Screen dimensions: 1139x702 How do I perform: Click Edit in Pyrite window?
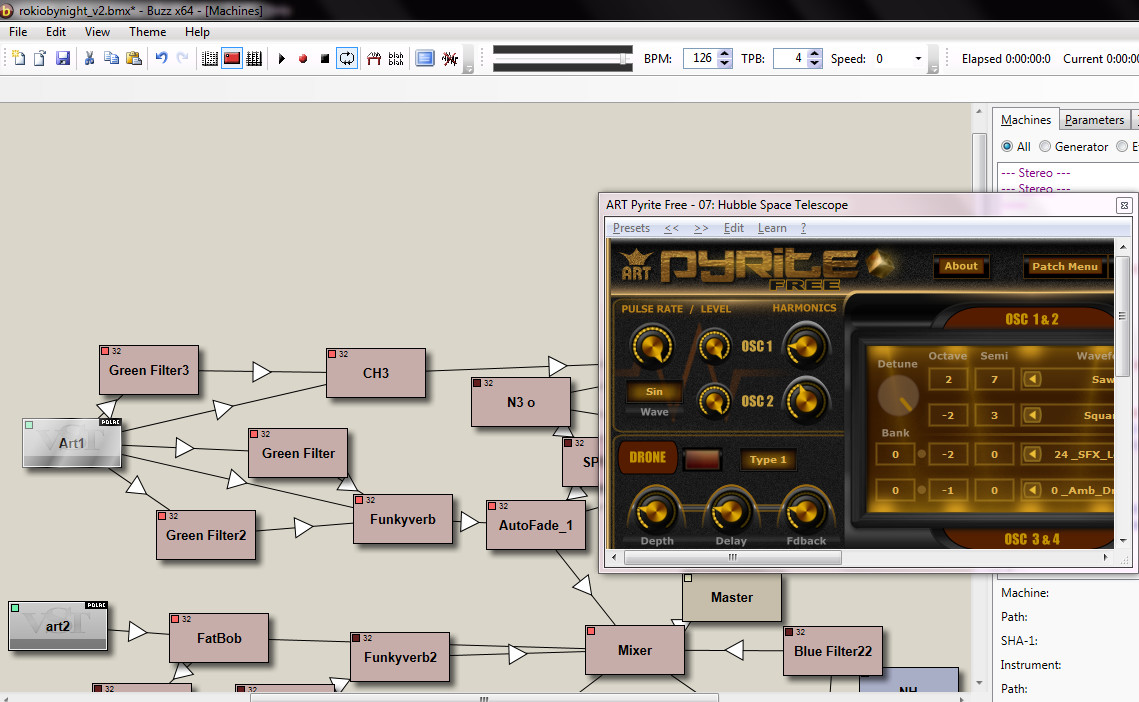click(734, 228)
